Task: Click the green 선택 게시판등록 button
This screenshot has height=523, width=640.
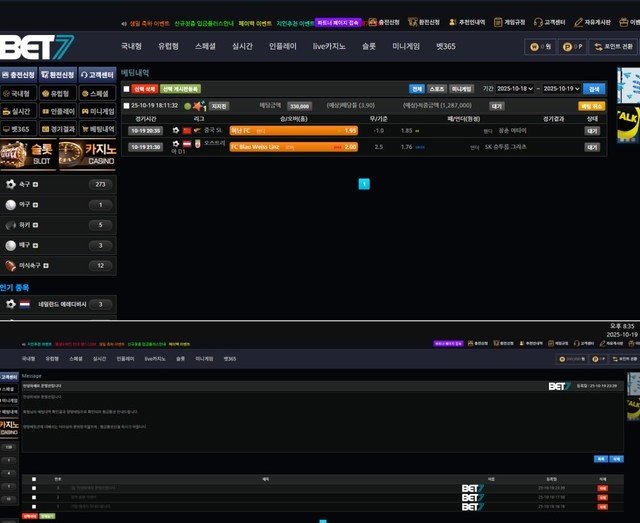Action: click(x=180, y=89)
